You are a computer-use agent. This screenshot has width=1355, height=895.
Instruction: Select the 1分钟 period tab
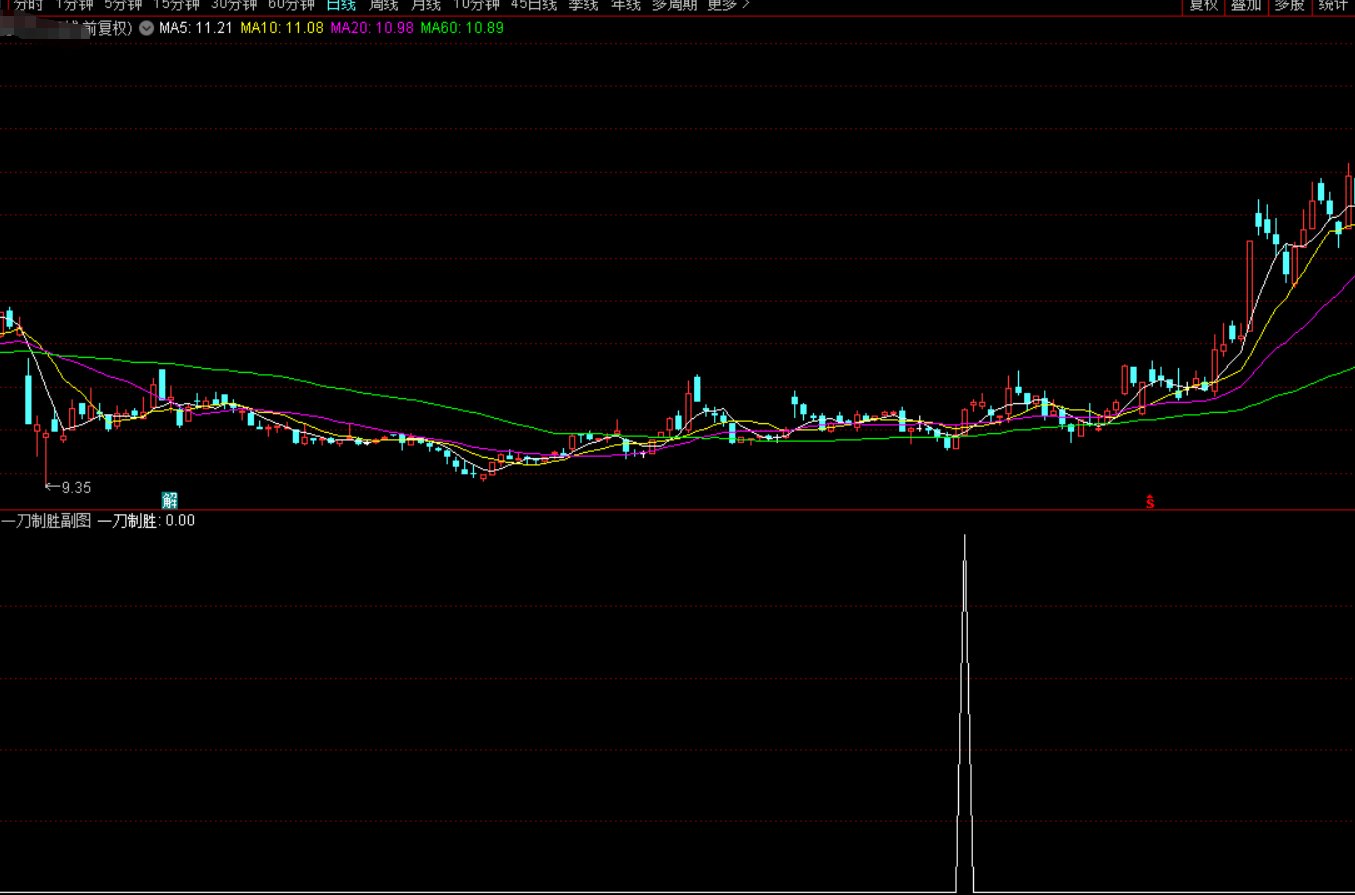point(74,5)
